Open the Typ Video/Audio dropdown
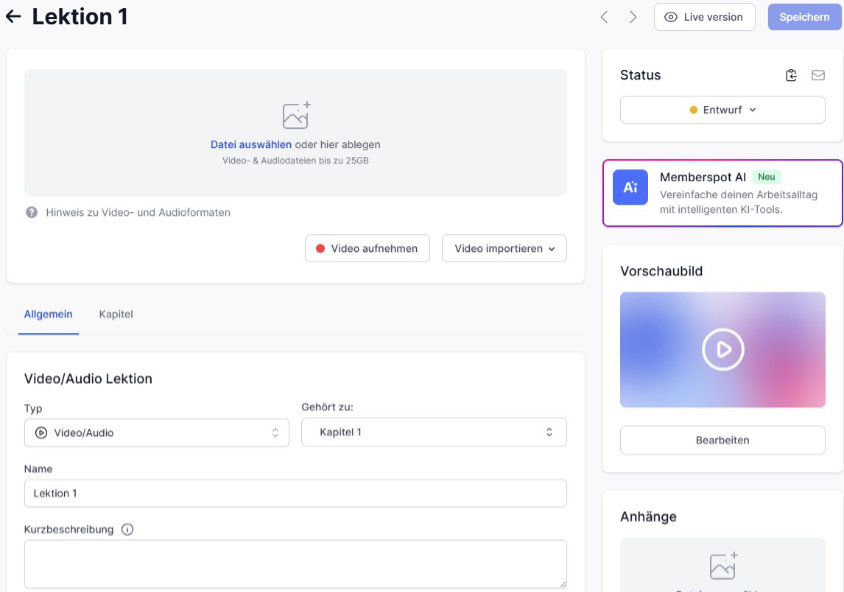The height and width of the screenshot is (592, 844). click(x=157, y=433)
